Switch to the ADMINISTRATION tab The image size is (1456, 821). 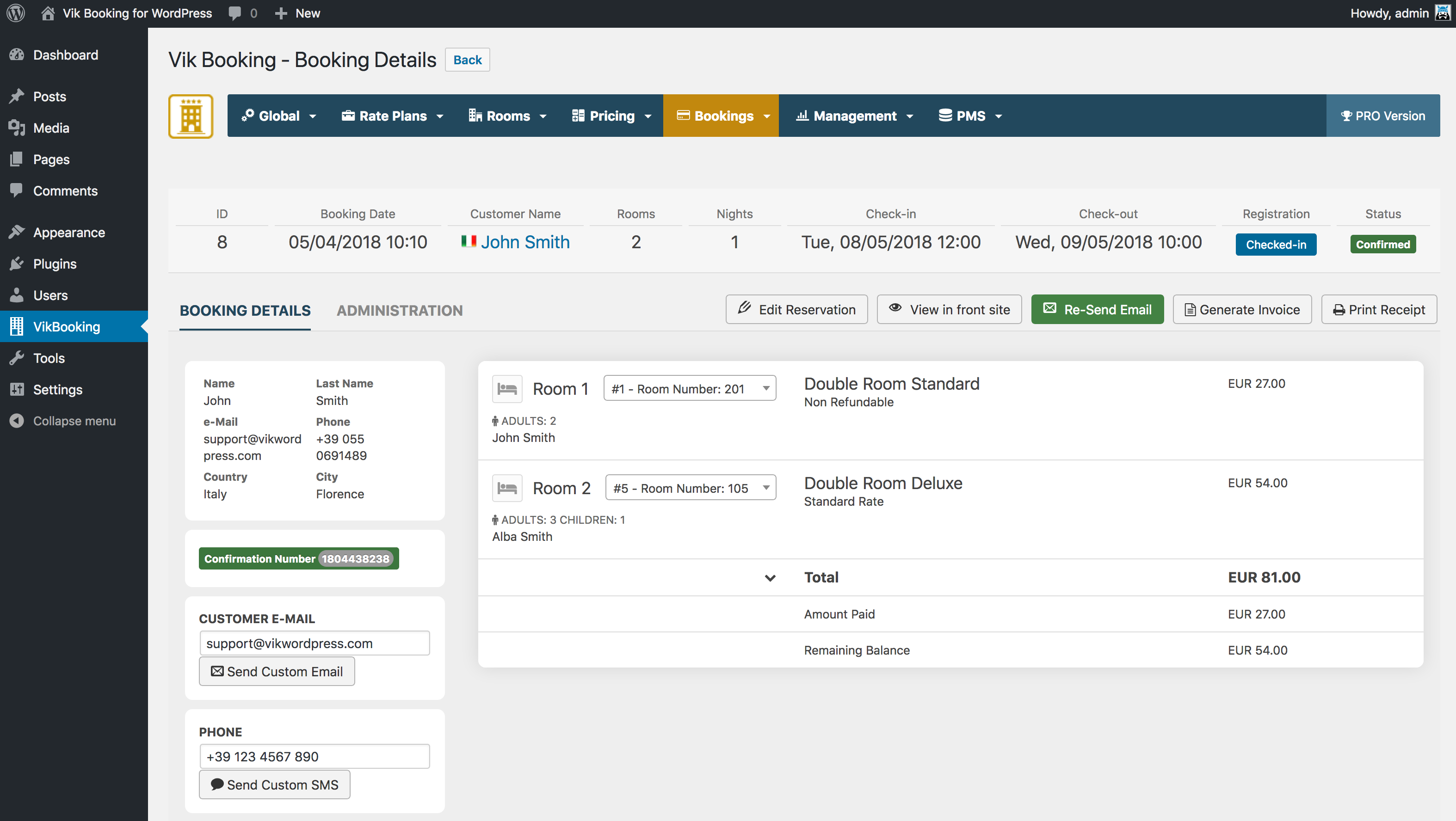399,311
